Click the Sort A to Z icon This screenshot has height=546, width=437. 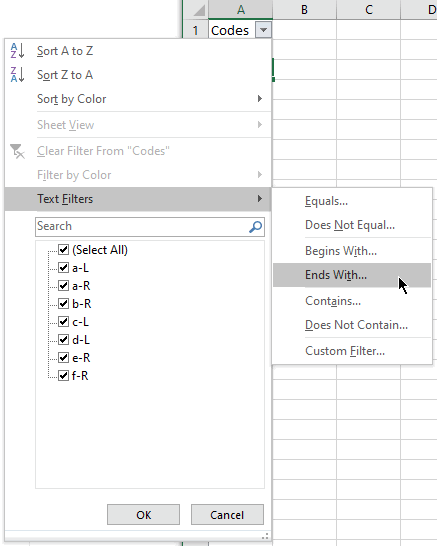coord(17,51)
